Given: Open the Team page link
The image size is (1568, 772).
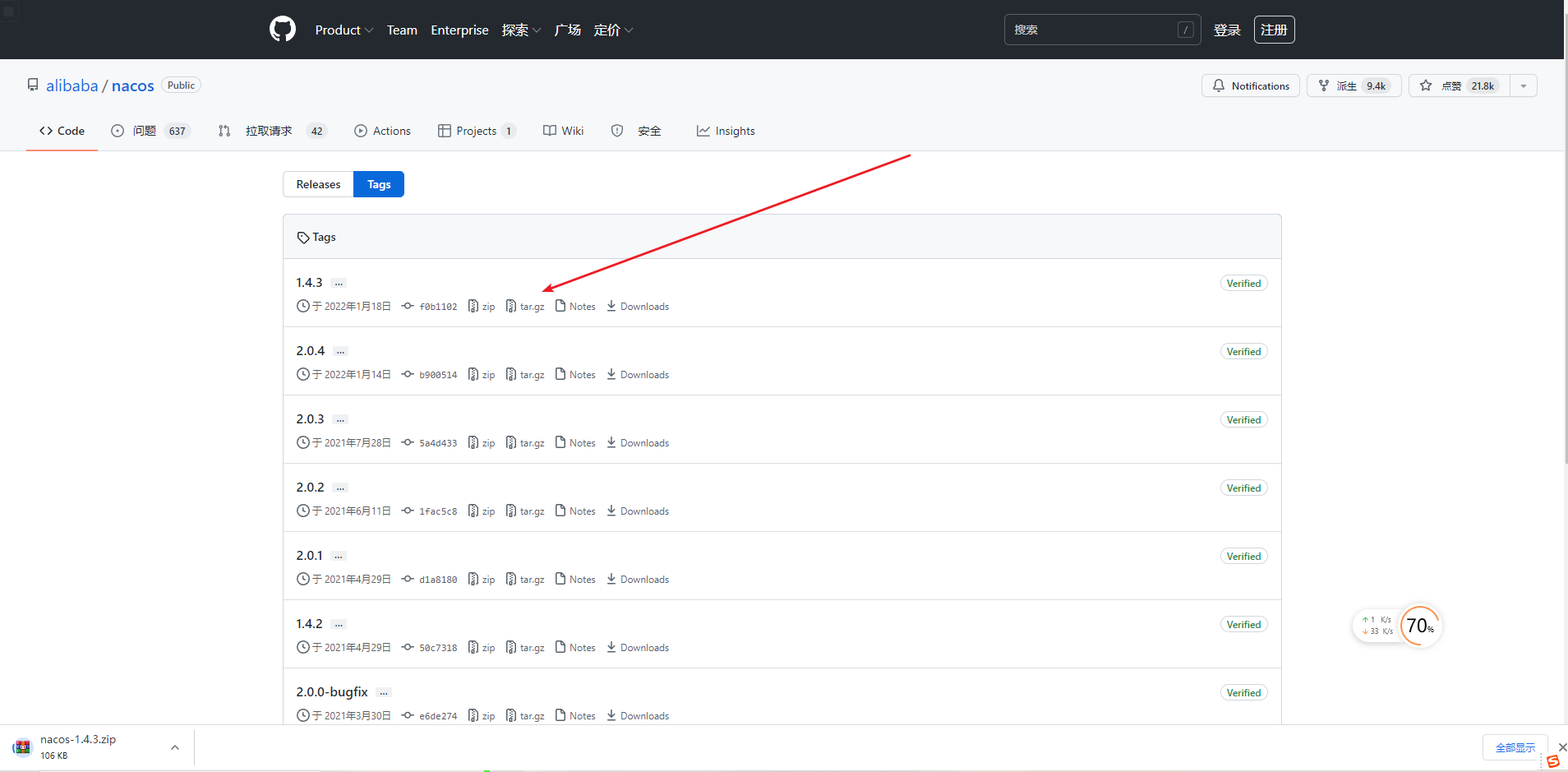Looking at the screenshot, I should (402, 30).
